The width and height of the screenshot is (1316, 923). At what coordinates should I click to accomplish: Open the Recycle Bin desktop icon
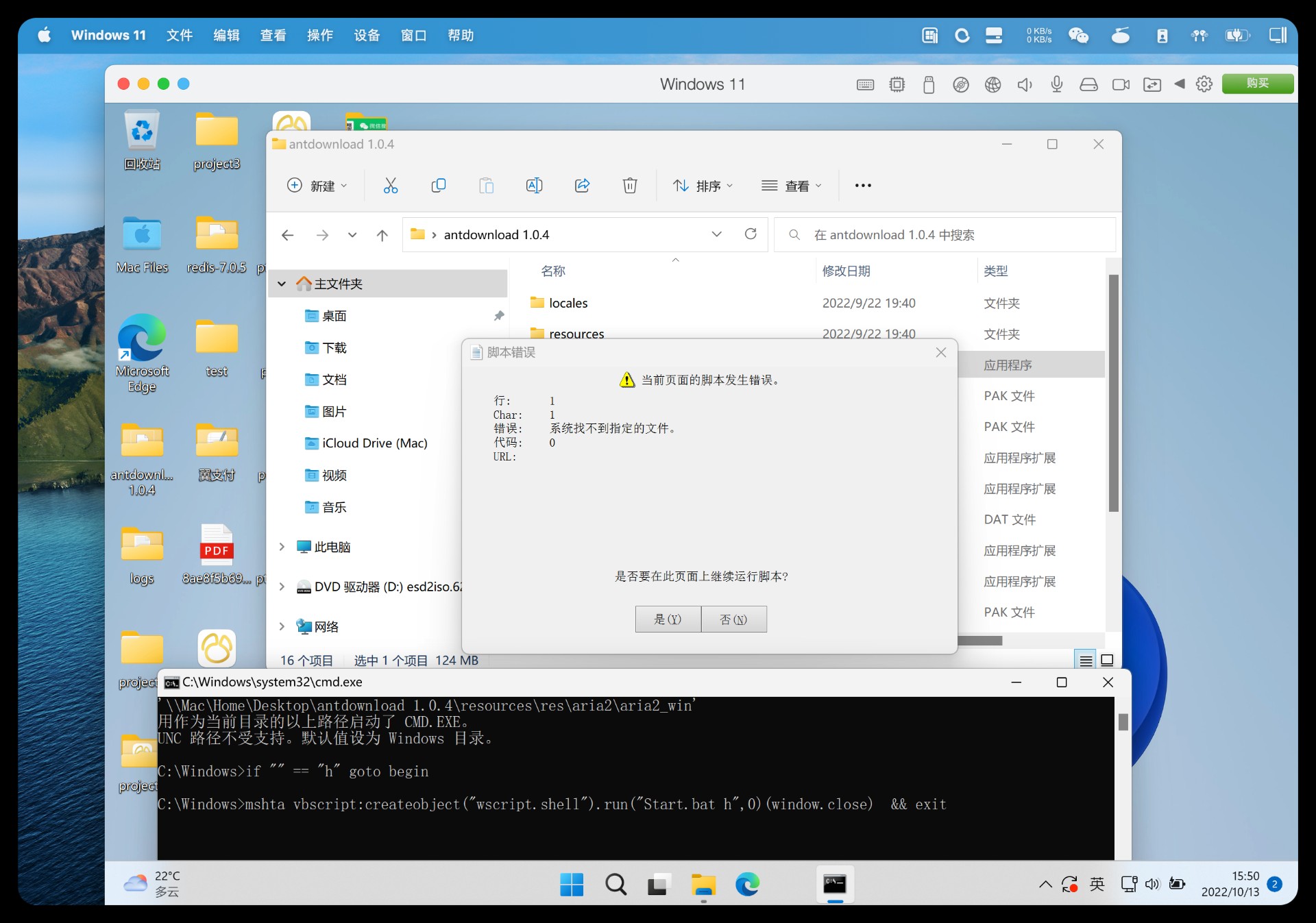tap(142, 140)
